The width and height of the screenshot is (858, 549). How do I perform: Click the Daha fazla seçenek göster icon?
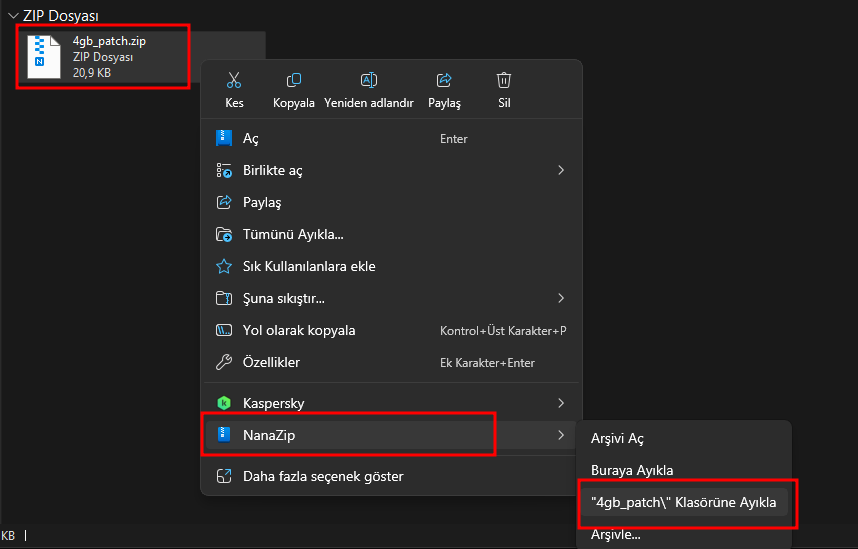click(x=224, y=476)
